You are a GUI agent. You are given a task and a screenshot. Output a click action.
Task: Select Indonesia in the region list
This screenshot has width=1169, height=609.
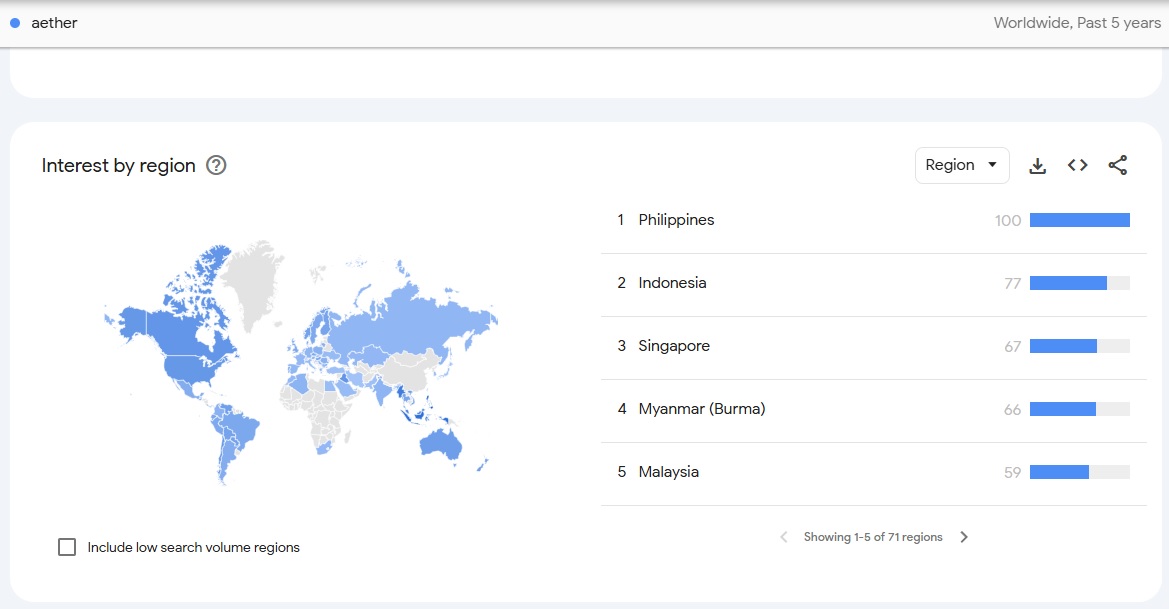(672, 283)
